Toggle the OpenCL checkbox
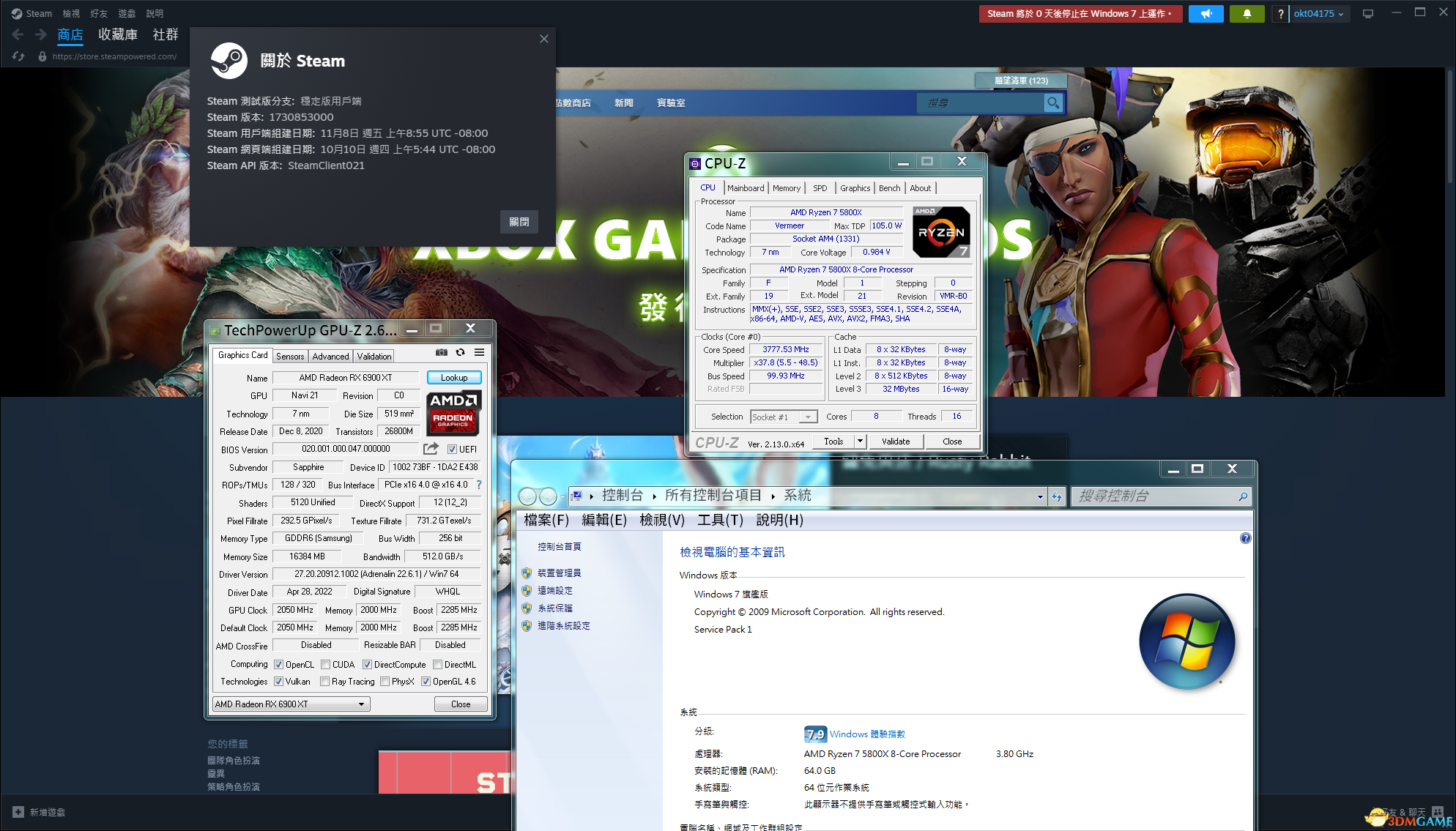Viewport: 1456px width, 831px height. [278, 665]
